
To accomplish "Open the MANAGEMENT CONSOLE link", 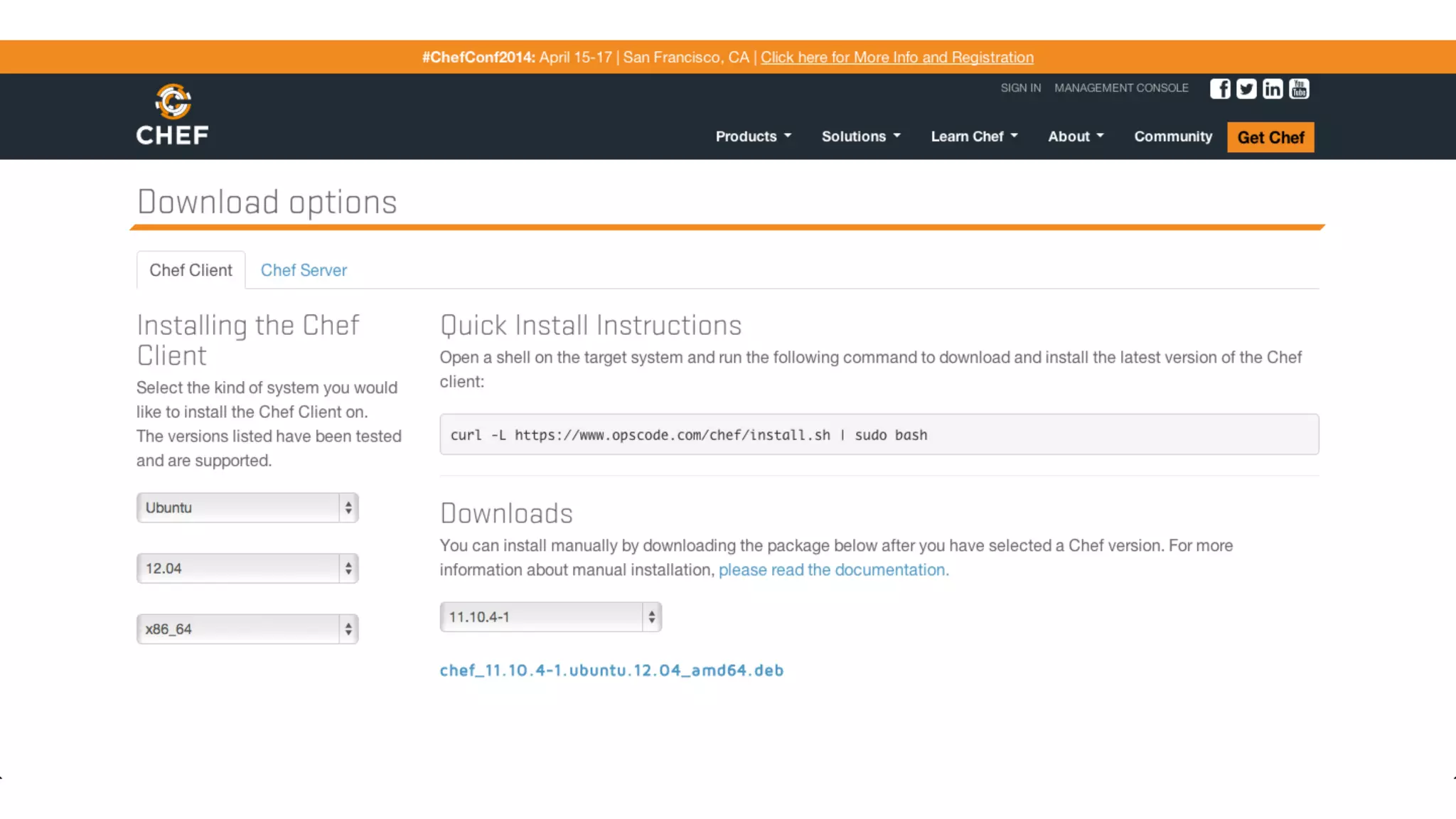I will [x=1121, y=88].
